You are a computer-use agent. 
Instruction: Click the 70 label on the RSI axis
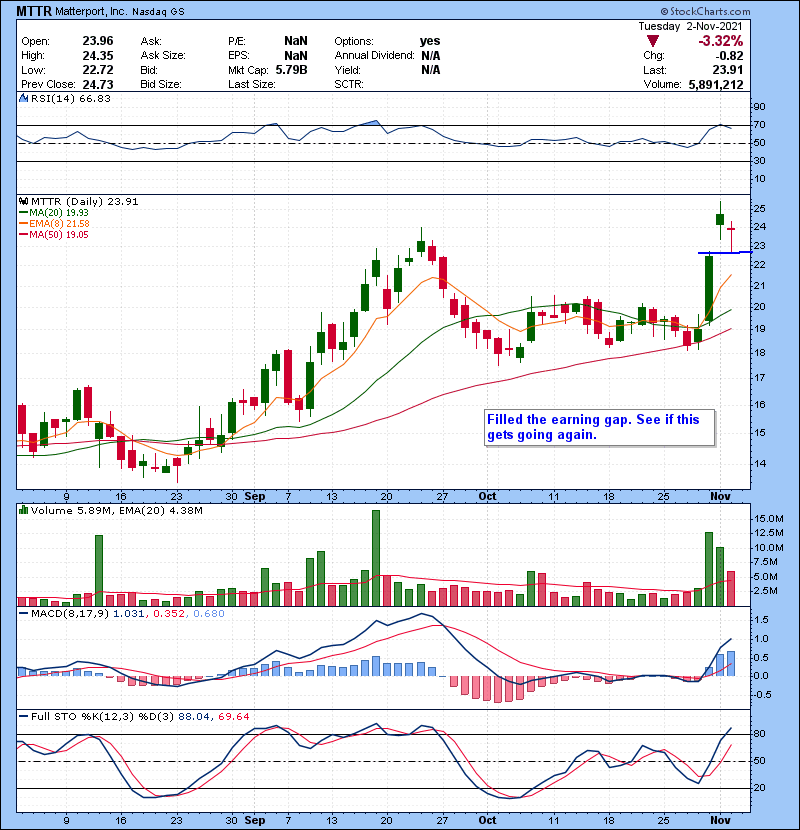759,125
